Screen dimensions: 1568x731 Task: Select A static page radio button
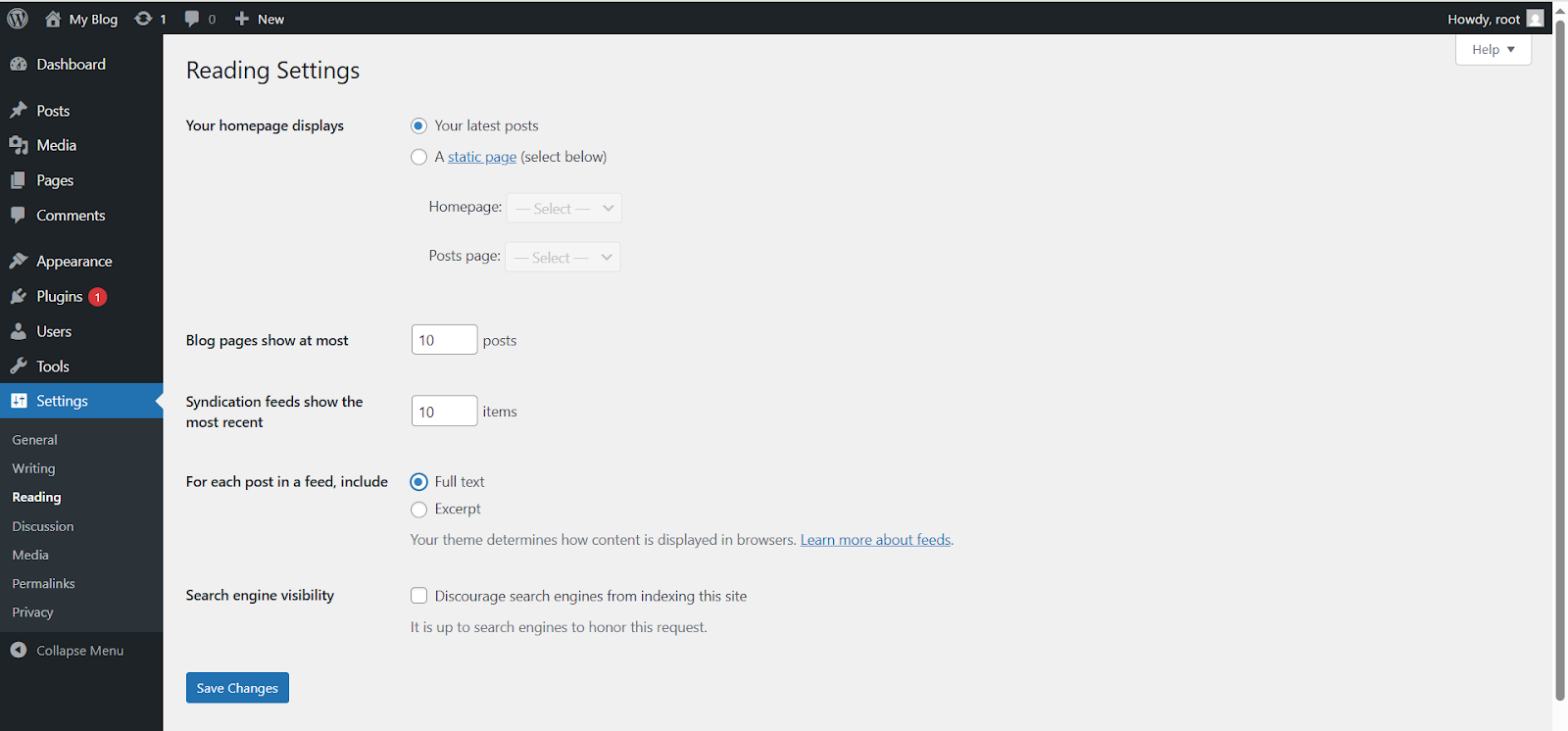(x=418, y=157)
